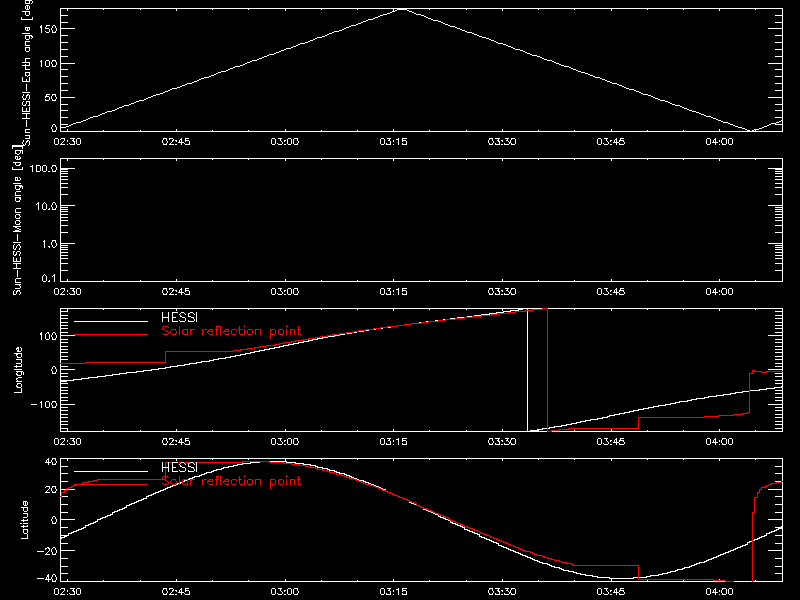Click '20' tick on Latitude axis
Screen dimensions: 800x600
(51, 490)
